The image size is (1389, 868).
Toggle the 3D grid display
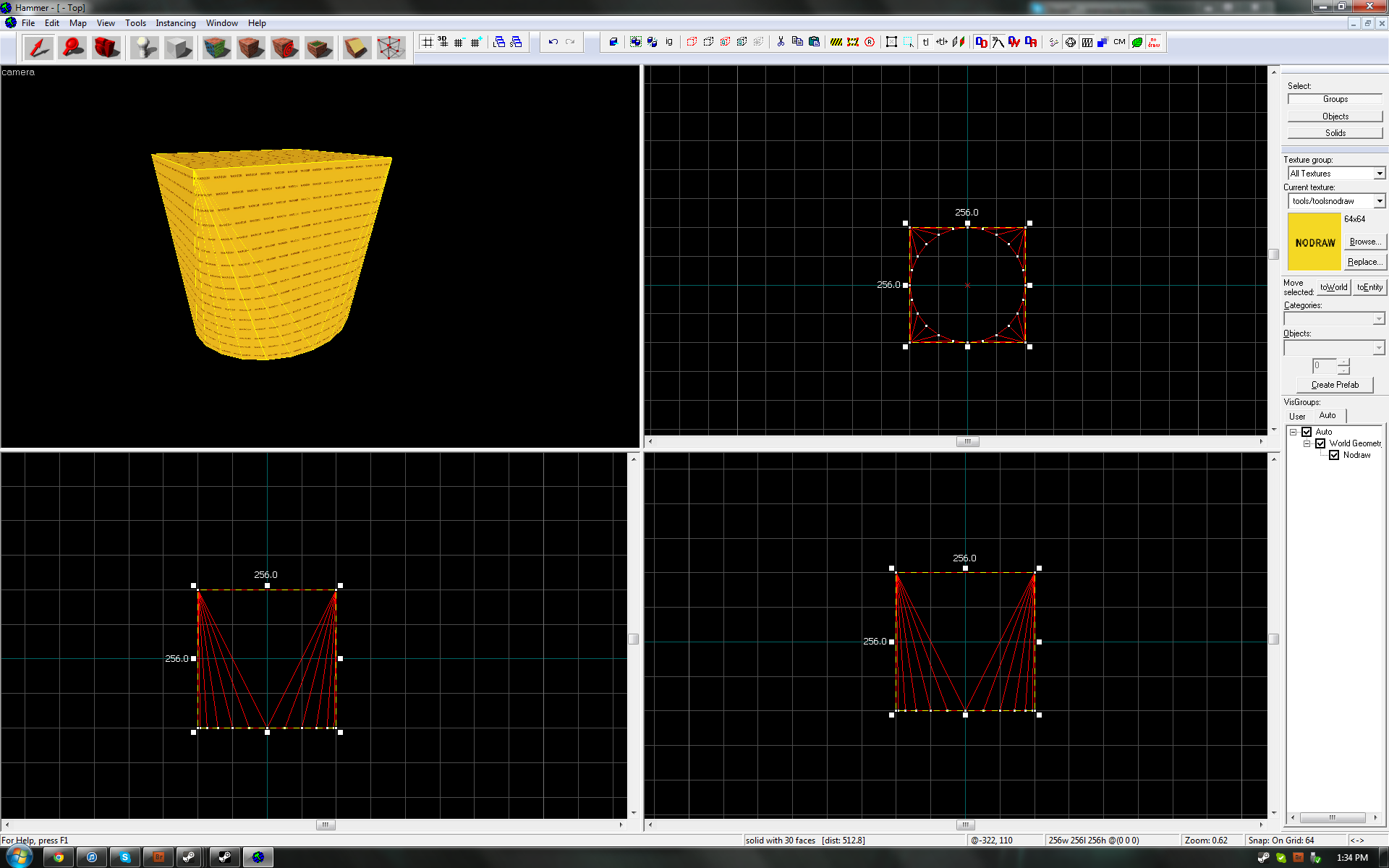point(443,42)
